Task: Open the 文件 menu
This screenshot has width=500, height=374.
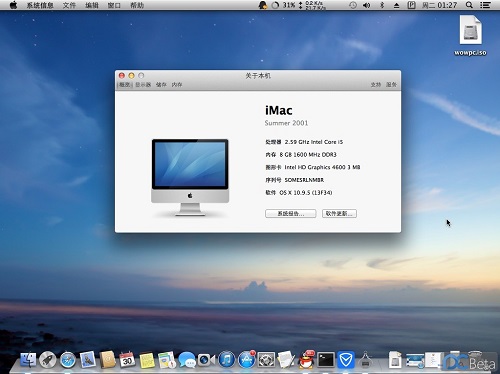Action: pyautogui.click(x=69, y=5)
